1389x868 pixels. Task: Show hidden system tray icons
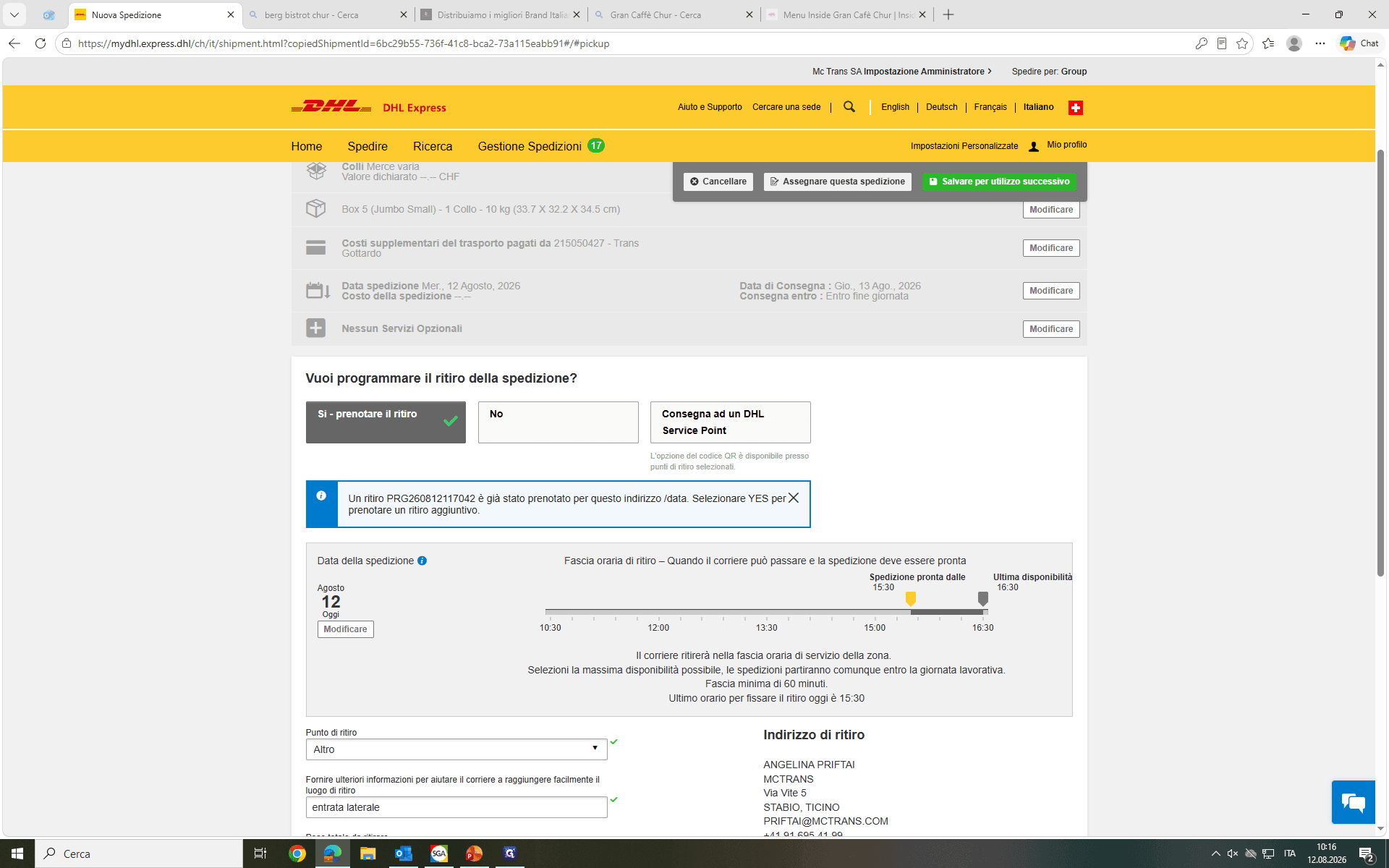(1215, 854)
